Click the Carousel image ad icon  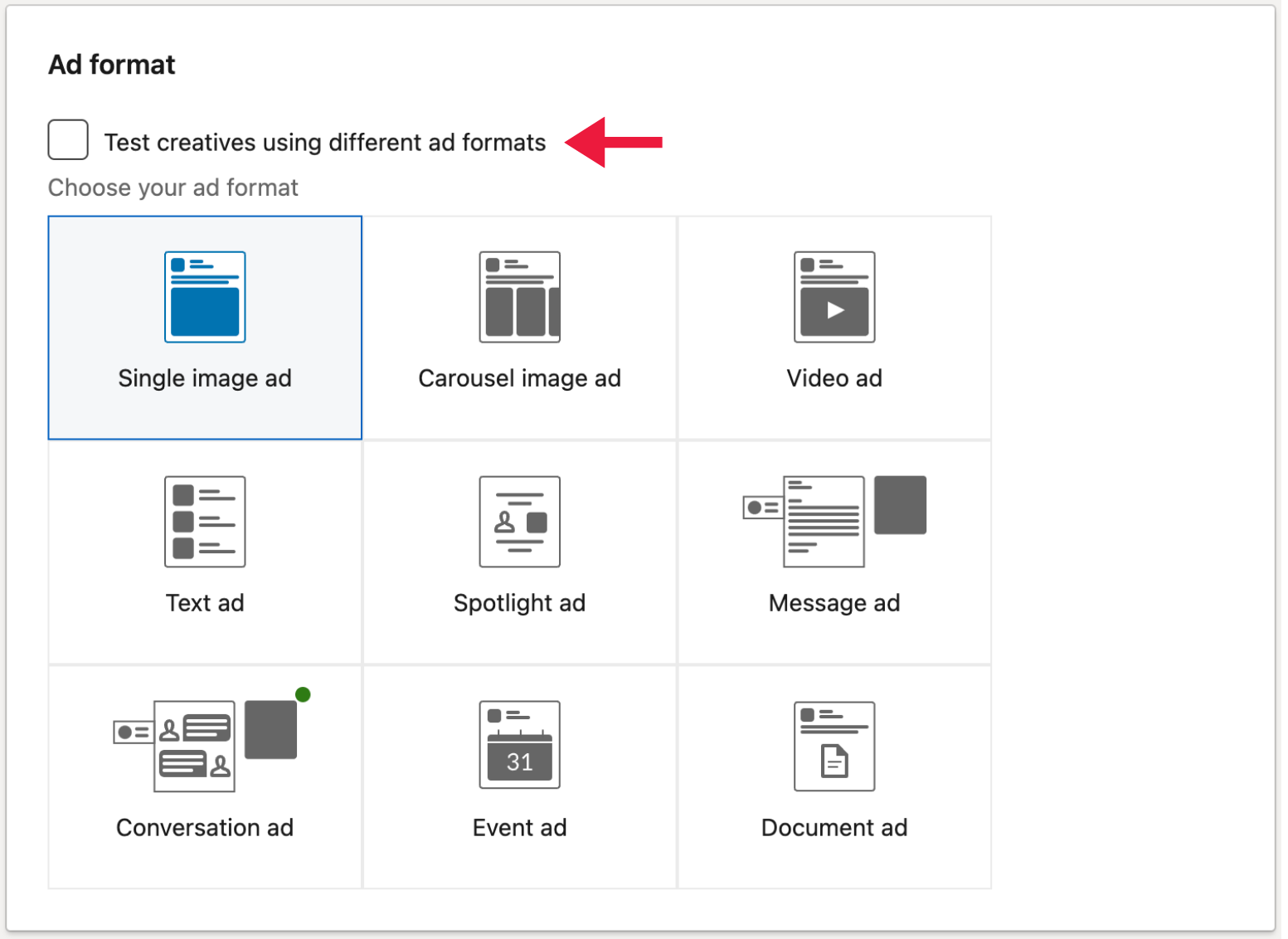(519, 296)
